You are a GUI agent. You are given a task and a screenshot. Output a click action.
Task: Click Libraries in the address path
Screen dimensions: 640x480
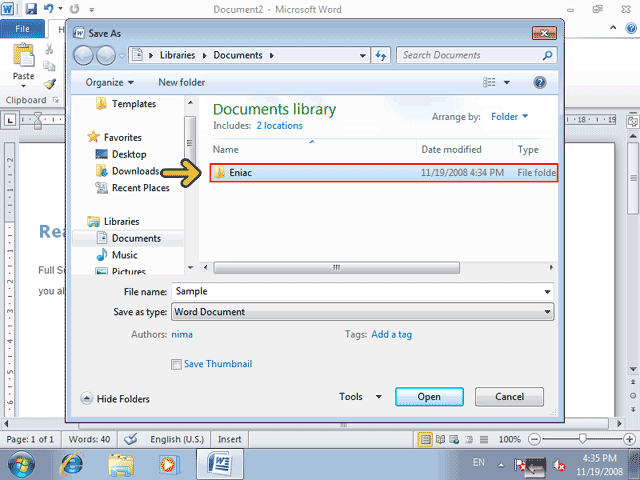coord(177,55)
